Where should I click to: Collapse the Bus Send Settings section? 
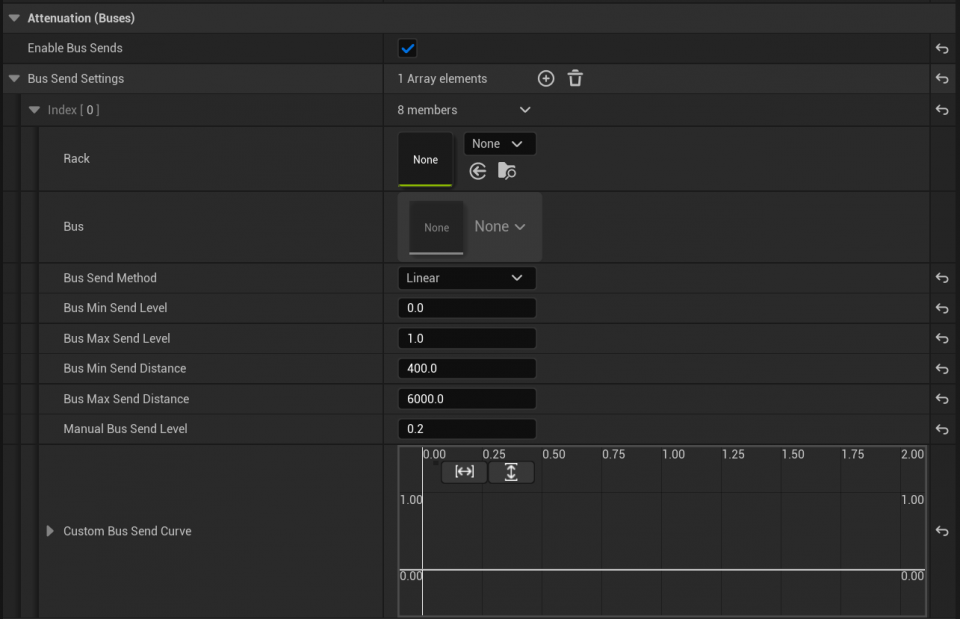pyautogui.click(x=13, y=78)
